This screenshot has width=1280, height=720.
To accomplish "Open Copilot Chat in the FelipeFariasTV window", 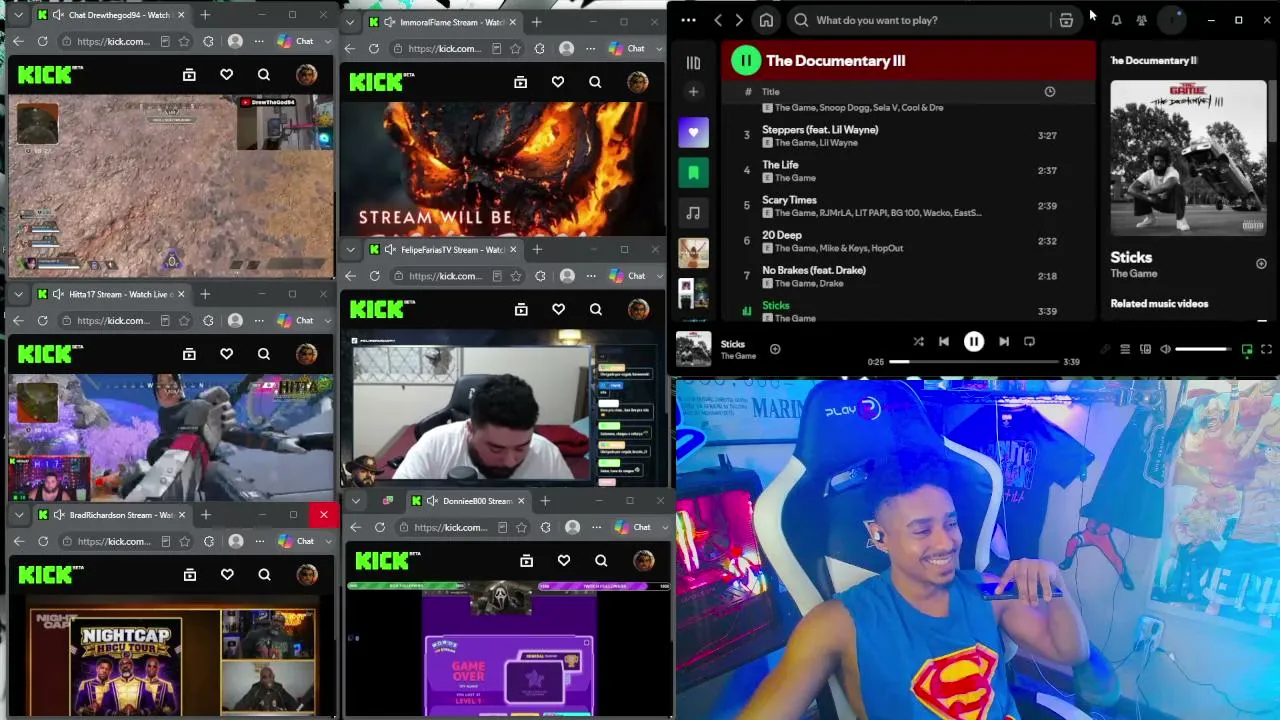I will point(626,276).
